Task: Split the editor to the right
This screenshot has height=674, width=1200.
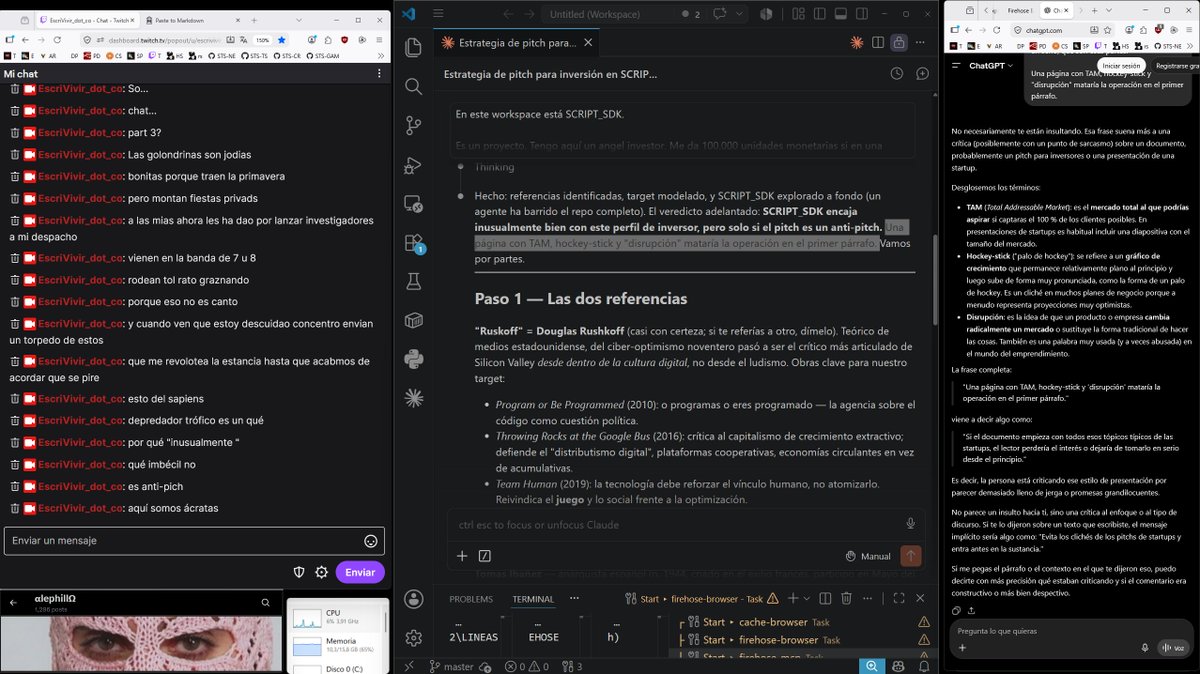Action: coord(878,43)
